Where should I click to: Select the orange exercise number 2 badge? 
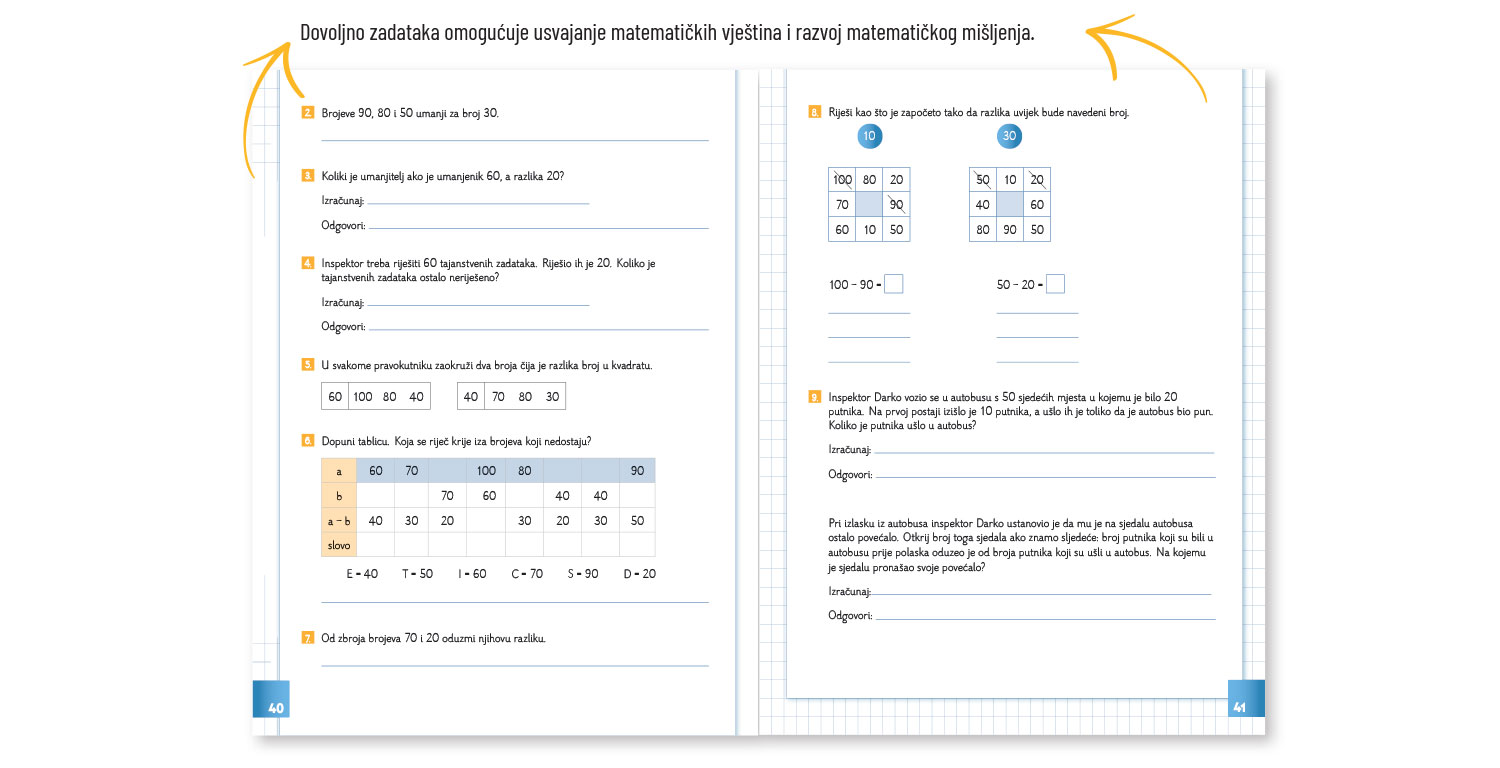(x=308, y=113)
